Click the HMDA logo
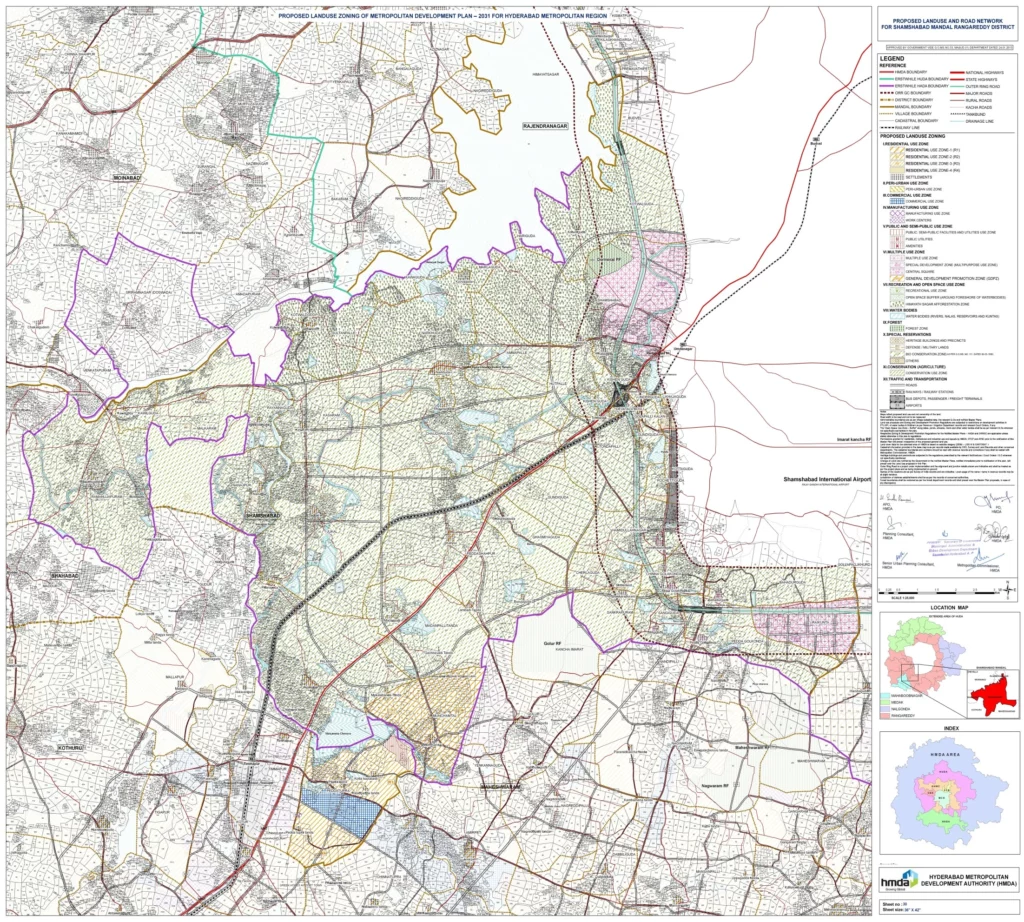The height and width of the screenshot is (922, 1024). click(x=898, y=881)
